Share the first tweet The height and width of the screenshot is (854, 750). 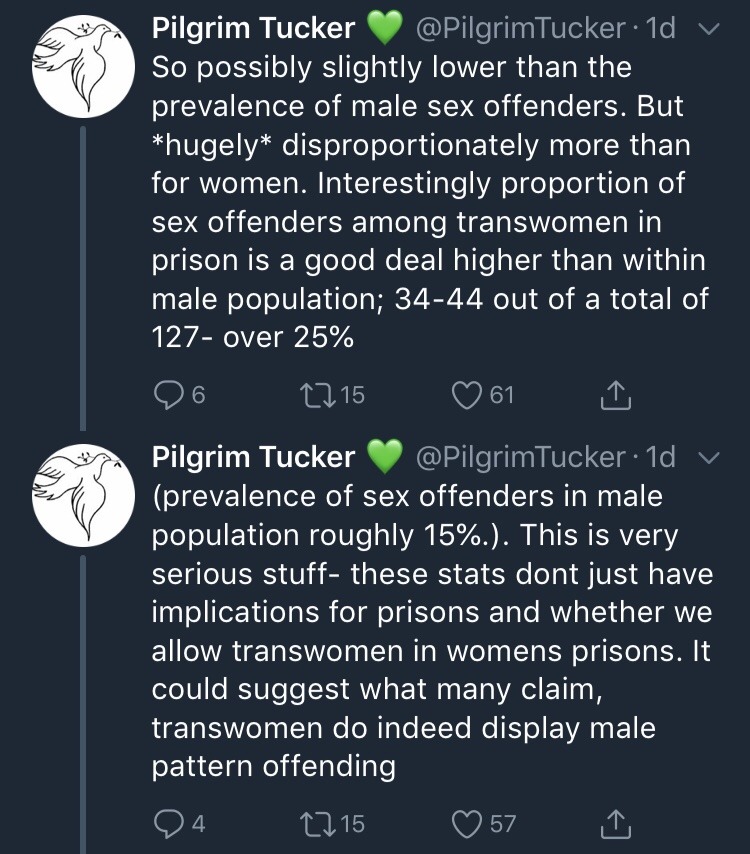pyautogui.click(x=616, y=395)
